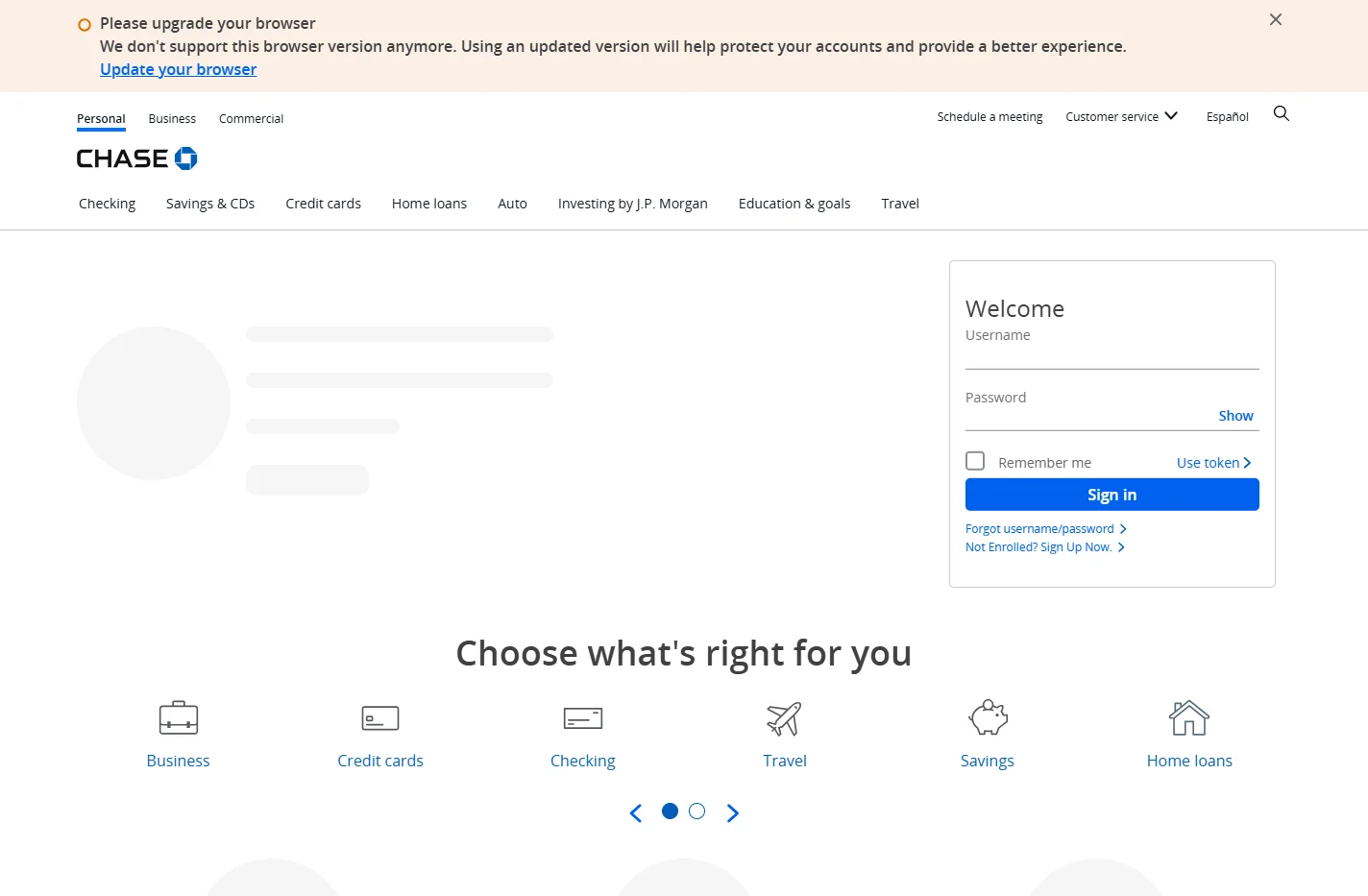The height and width of the screenshot is (896, 1368).
Task: Expand the Customer service dropdown
Action: [1122, 117]
